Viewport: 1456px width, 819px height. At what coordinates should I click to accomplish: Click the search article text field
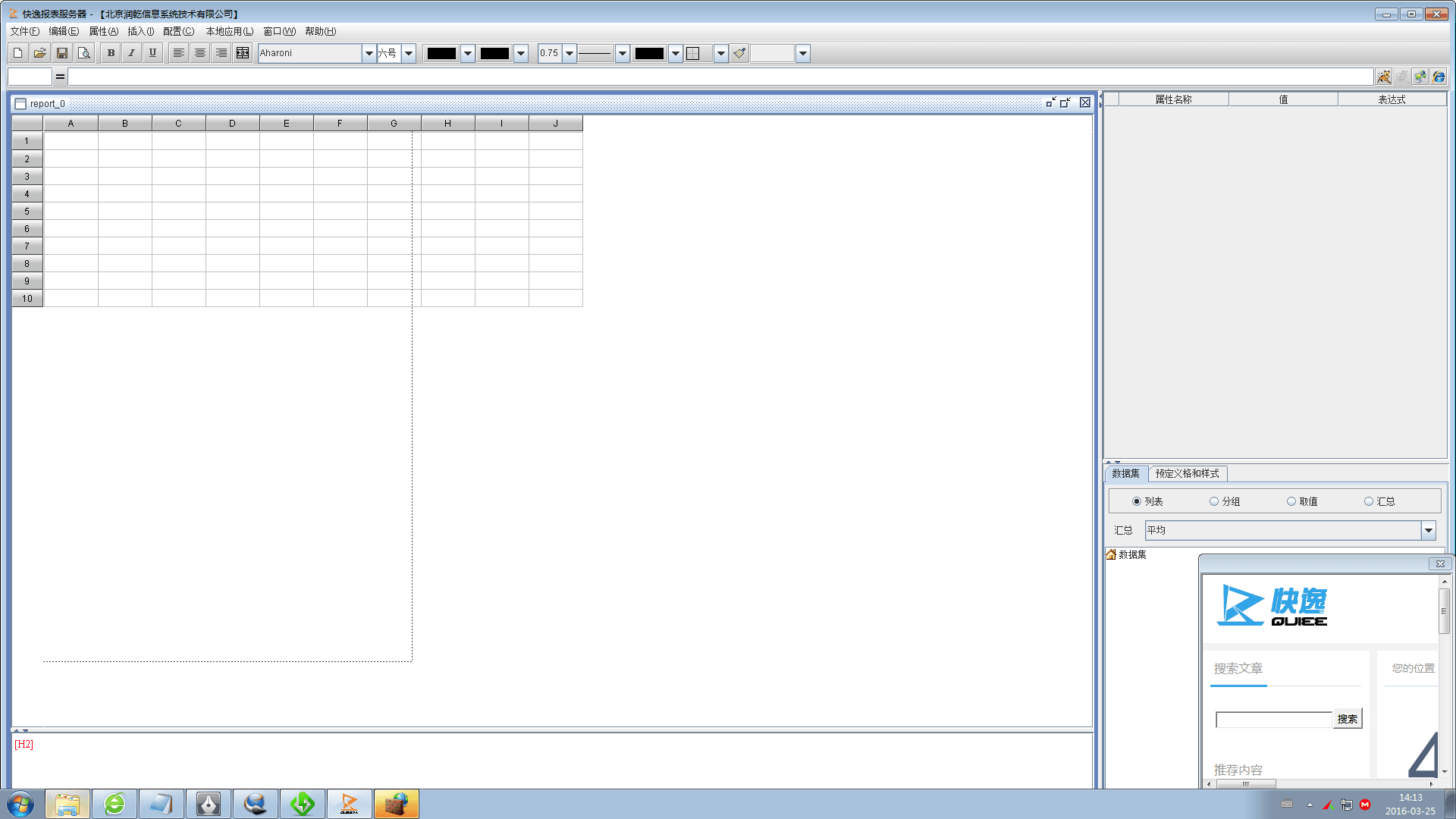tap(1273, 720)
